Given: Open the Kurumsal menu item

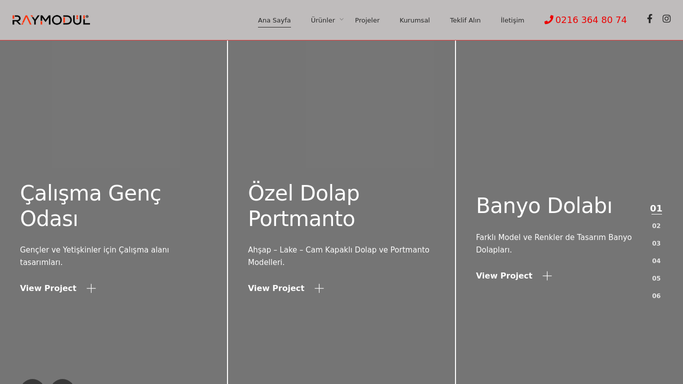Looking at the screenshot, I should [415, 20].
